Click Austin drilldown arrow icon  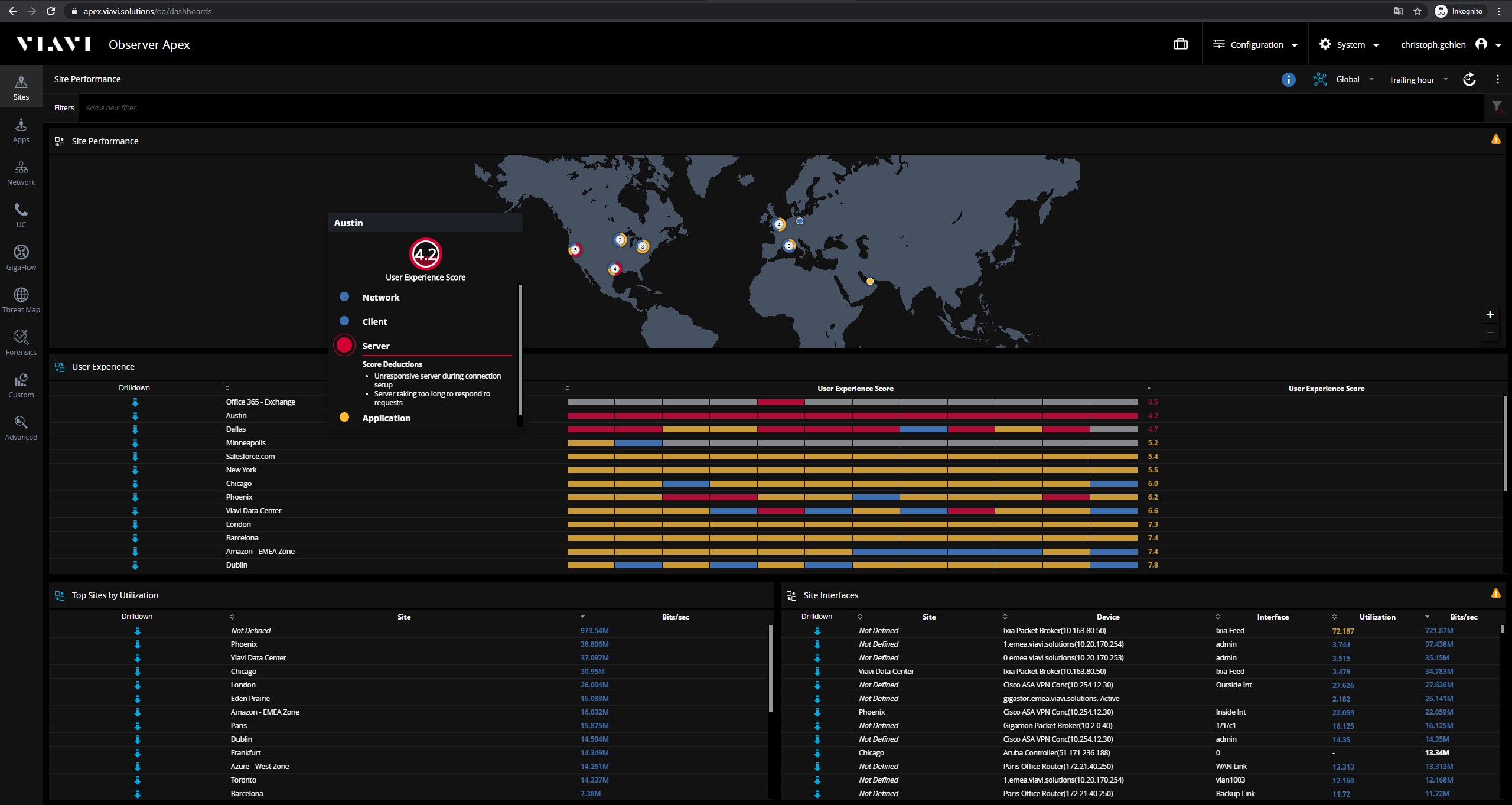(135, 416)
